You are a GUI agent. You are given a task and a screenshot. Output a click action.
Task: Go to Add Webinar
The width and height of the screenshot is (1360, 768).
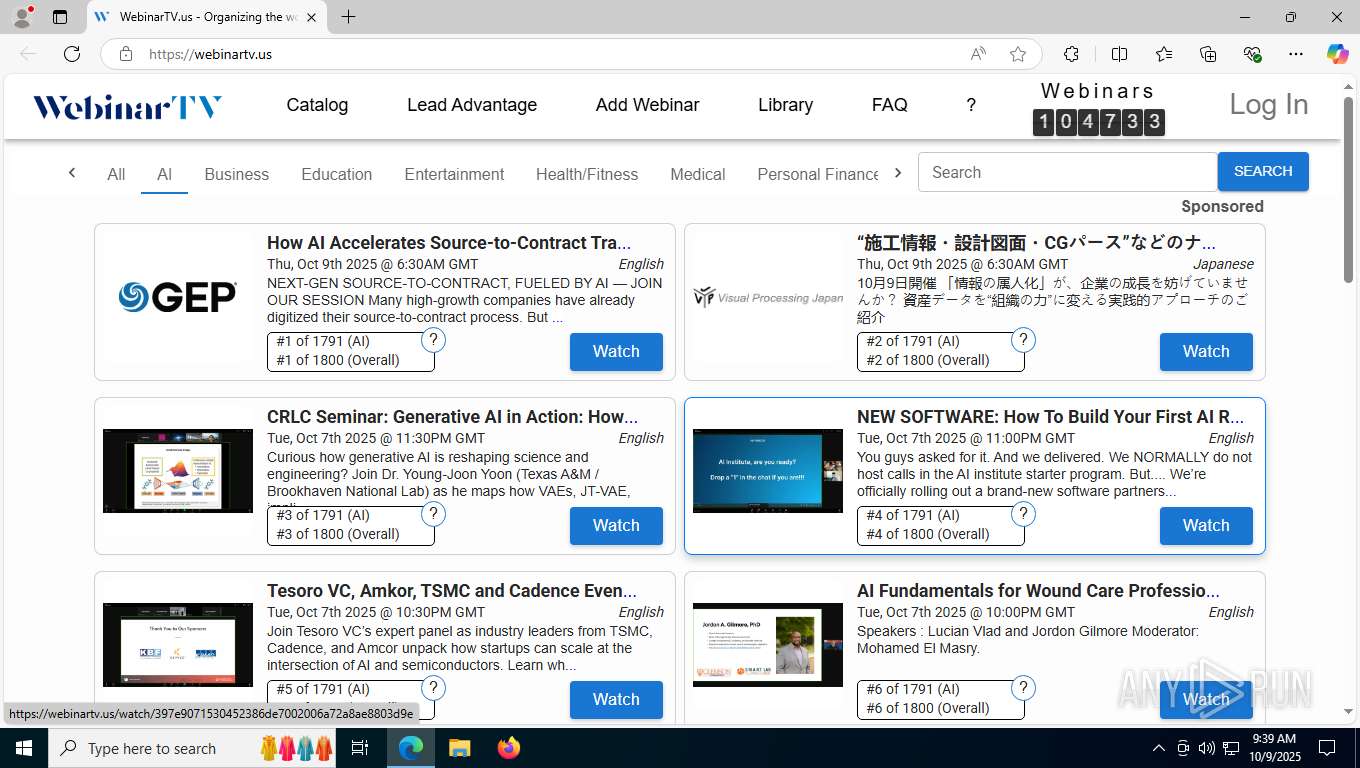[647, 105]
